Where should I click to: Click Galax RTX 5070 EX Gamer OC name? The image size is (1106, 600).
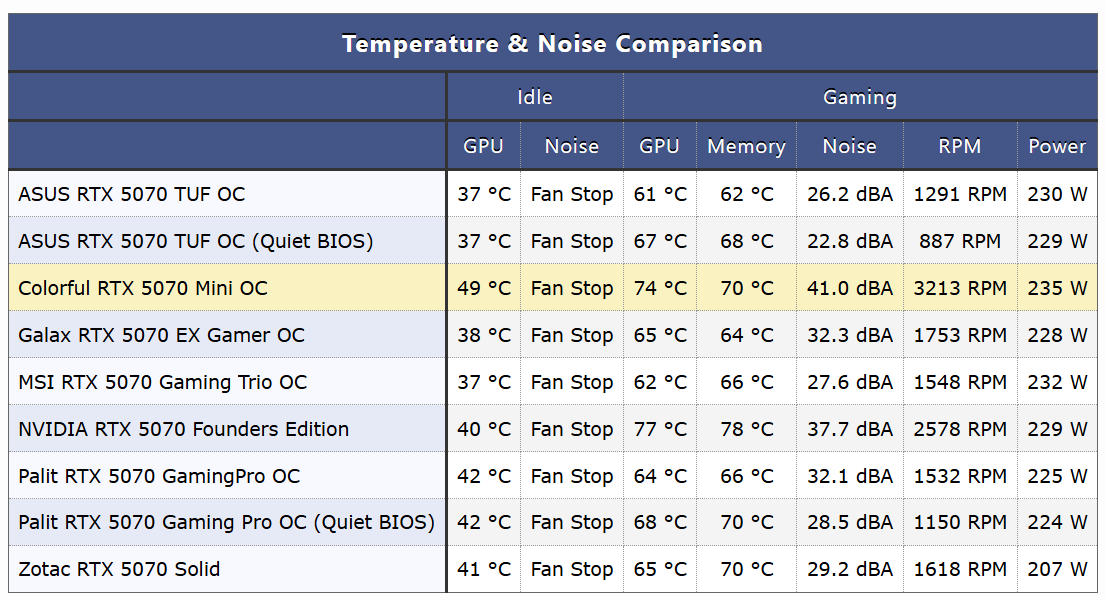pyautogui.click(x=161, y=335)
